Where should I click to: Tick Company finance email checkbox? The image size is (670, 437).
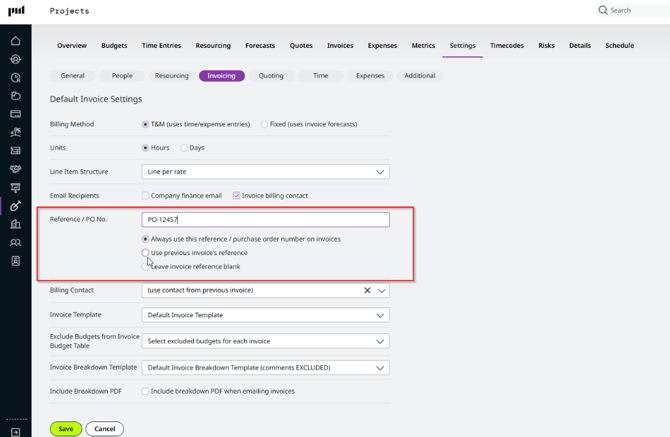(x=145, y=196)
